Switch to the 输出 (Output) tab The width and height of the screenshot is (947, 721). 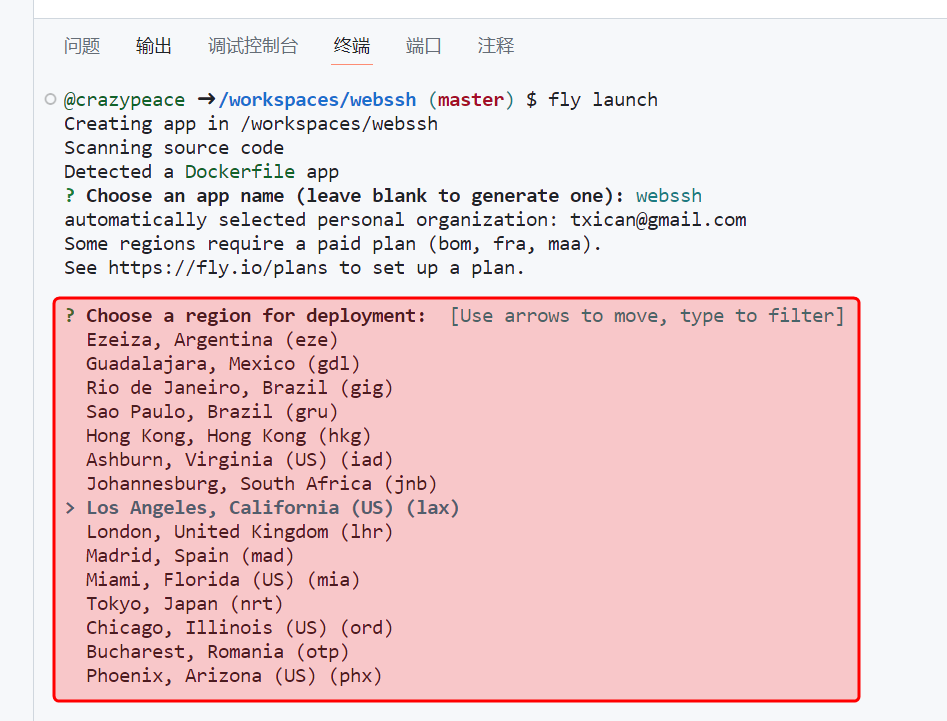pyautogui.click(x=154, y=46)
